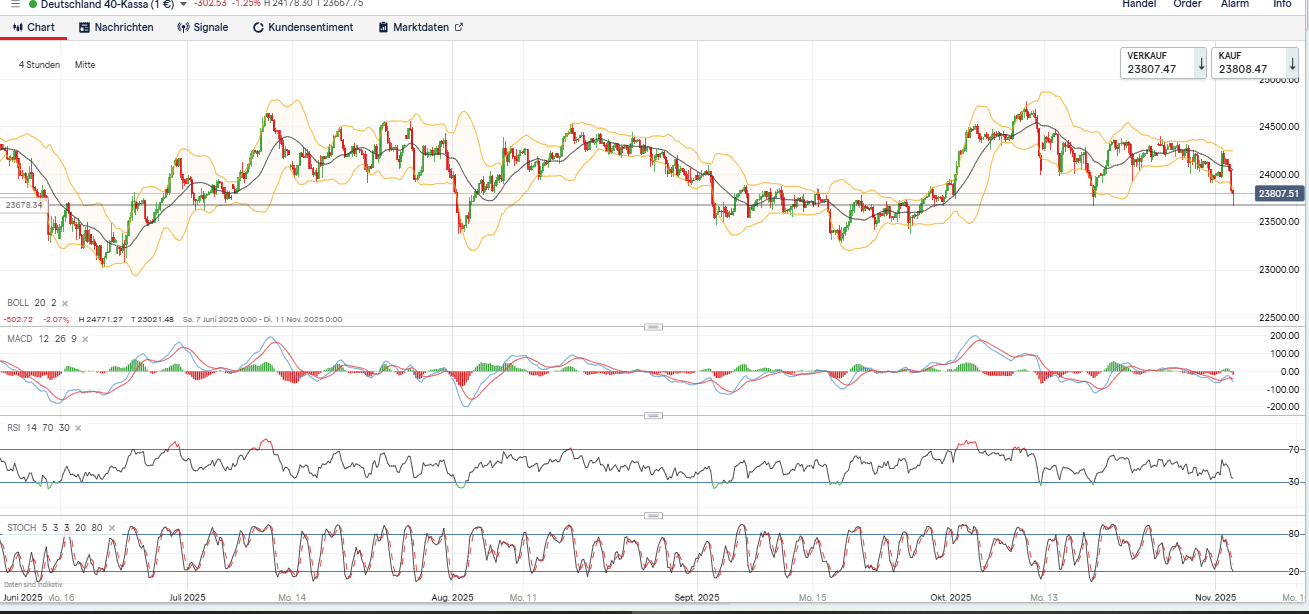This screenshot has width=1309, height=614.
Task: Click the down arrow on the VERKAUF box
Action: tap(1201, 63)
